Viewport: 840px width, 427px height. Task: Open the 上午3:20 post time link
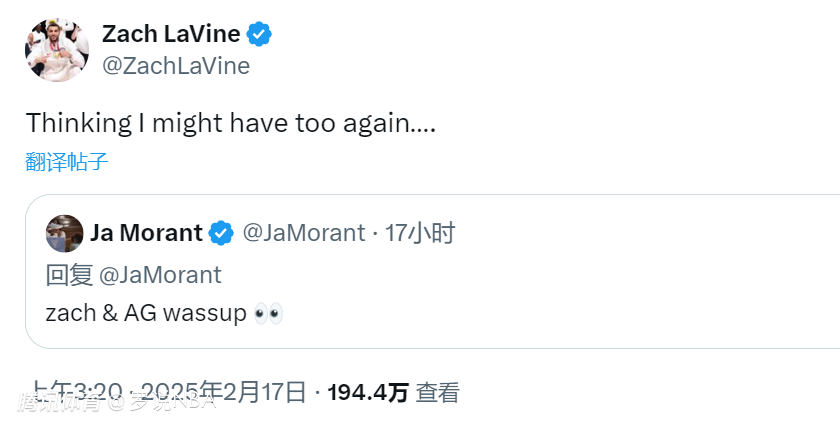coord(78,392)
